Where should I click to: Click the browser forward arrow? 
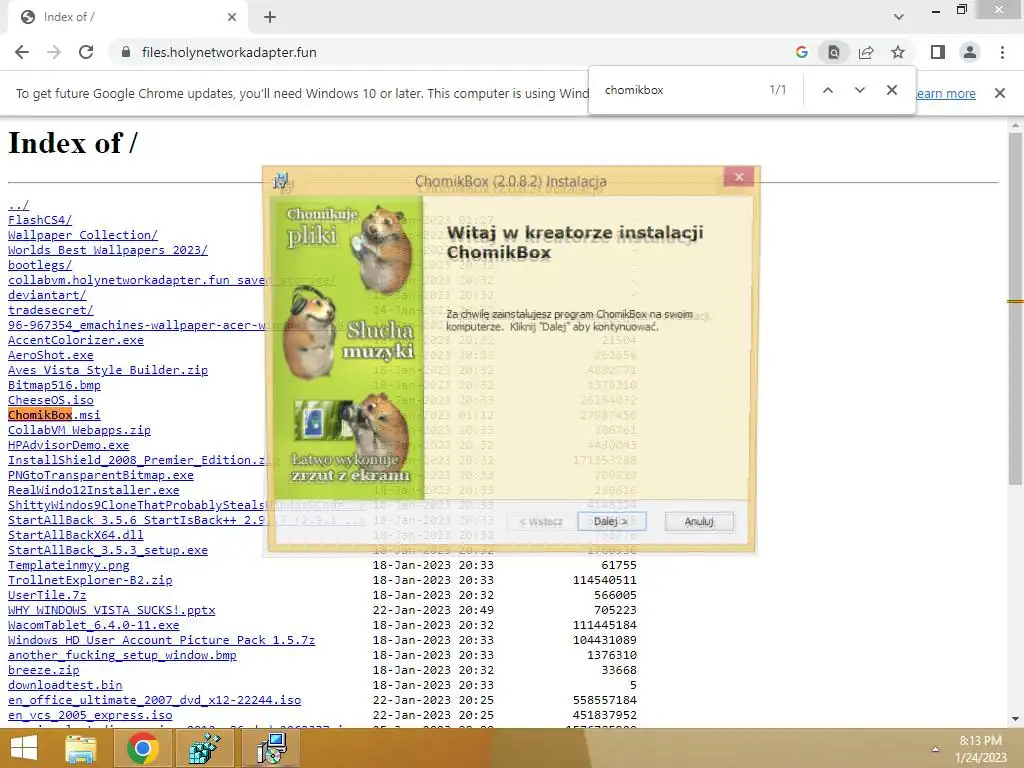pos(54,52)
